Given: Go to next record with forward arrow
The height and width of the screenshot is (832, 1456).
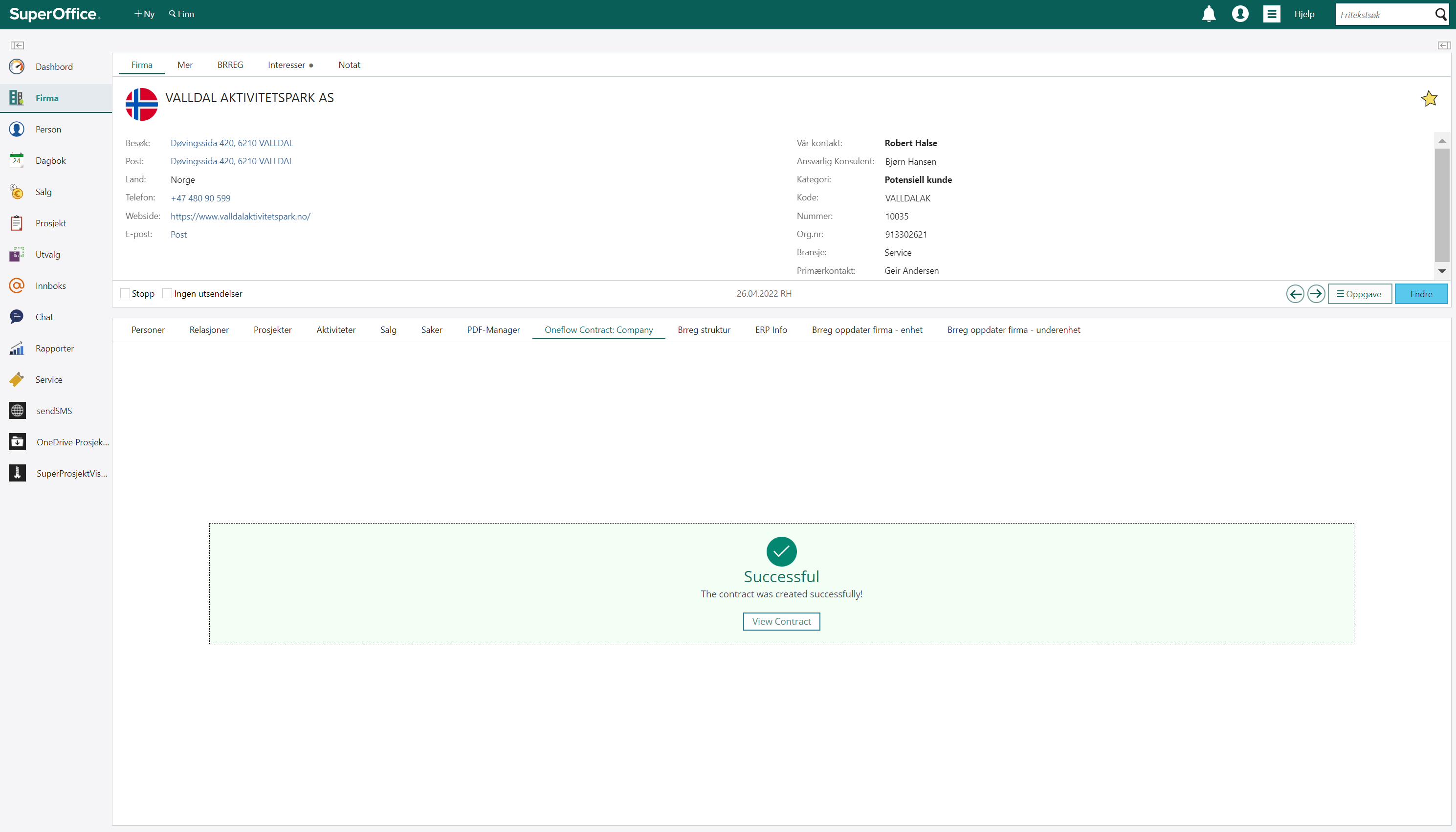Looking at the screenshot, I should pos(1316,294).
